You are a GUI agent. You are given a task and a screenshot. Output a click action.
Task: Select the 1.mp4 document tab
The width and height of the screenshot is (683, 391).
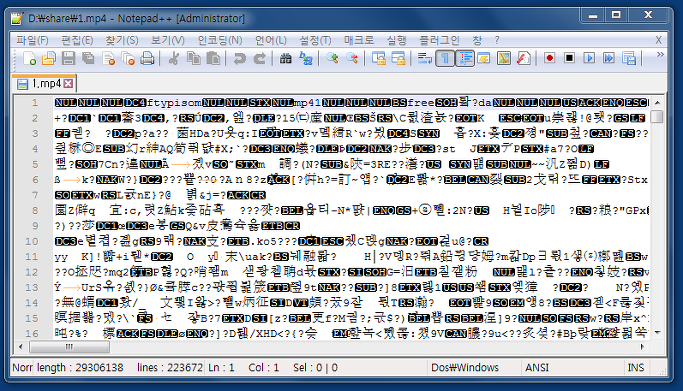[44, 84]
